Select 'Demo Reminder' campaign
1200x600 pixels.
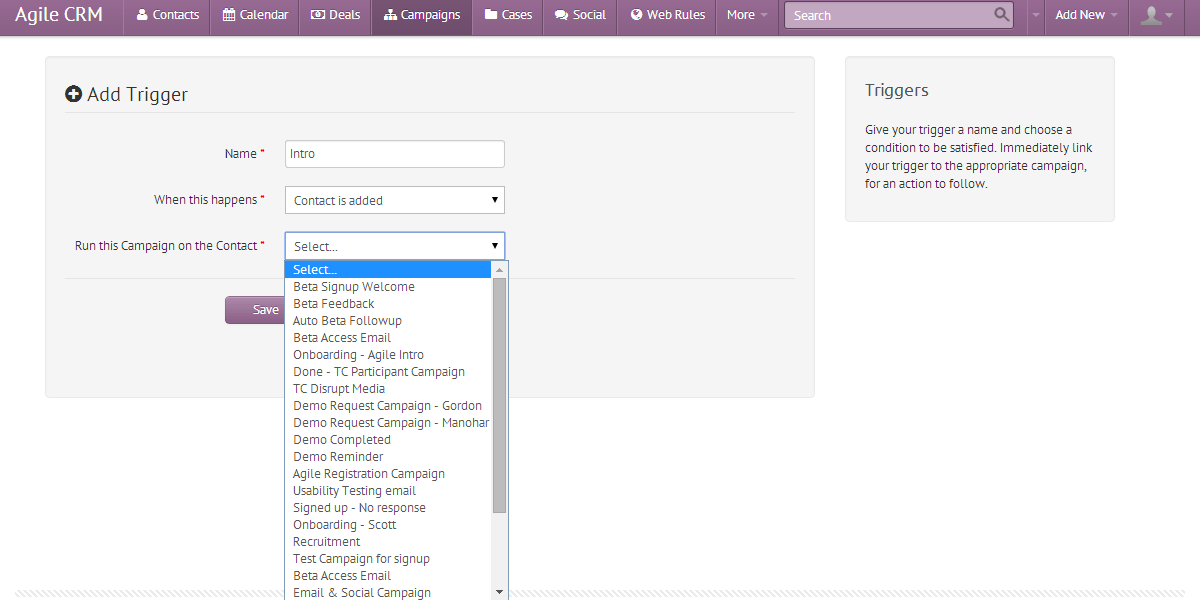[388, 457]
